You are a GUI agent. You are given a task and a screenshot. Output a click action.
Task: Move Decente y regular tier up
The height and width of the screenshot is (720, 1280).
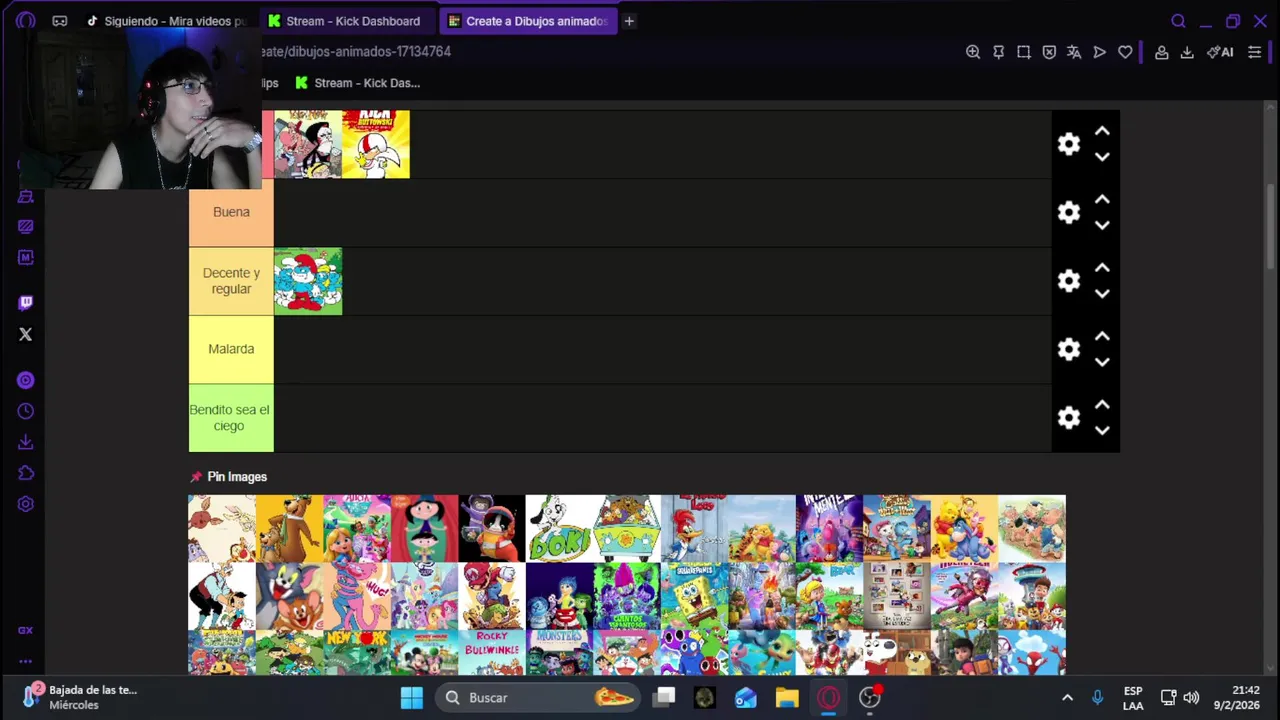(x=1102, y=268)
